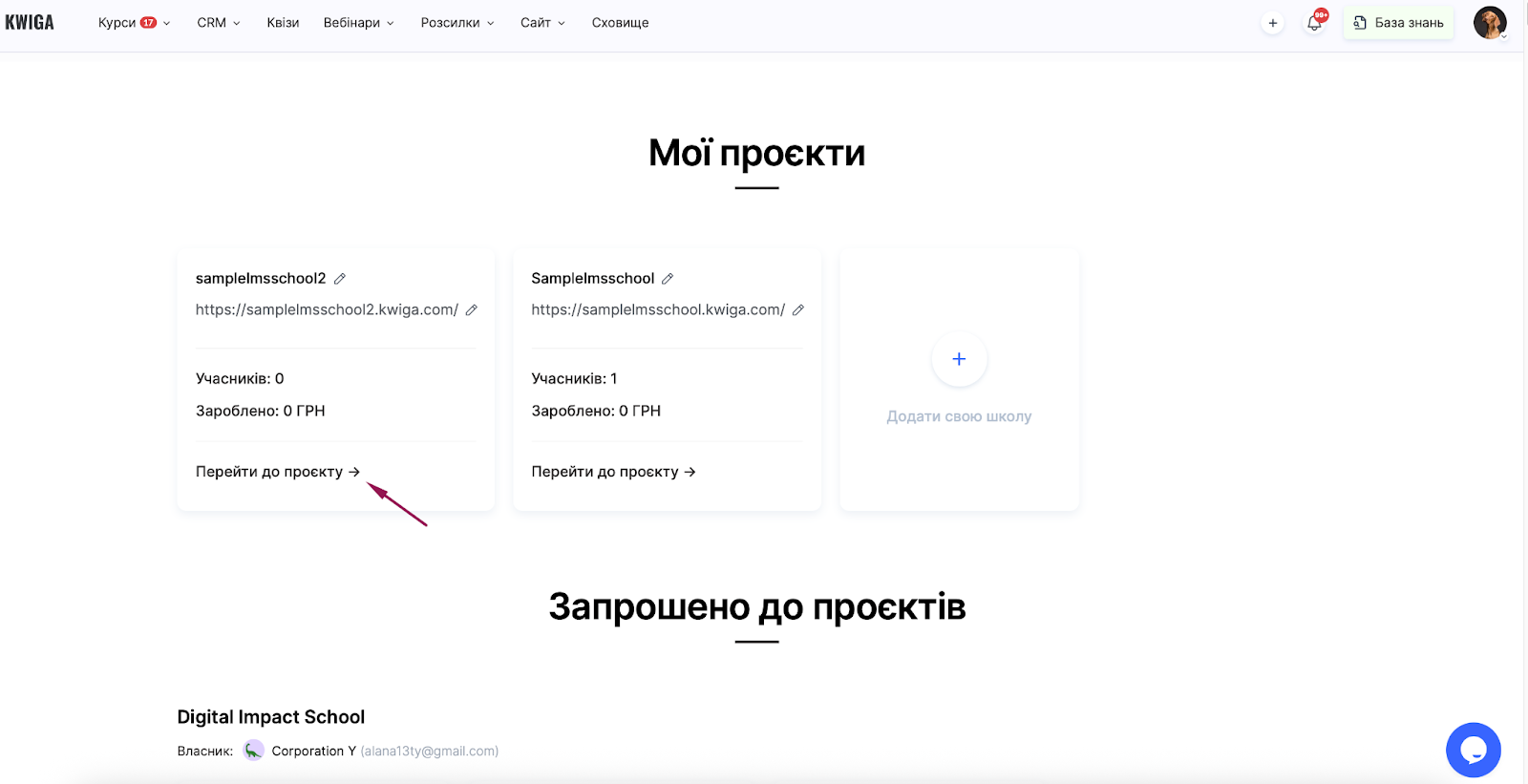
Task: Click the Запрошено до проєктів heading
Action: tap(757, 606)
